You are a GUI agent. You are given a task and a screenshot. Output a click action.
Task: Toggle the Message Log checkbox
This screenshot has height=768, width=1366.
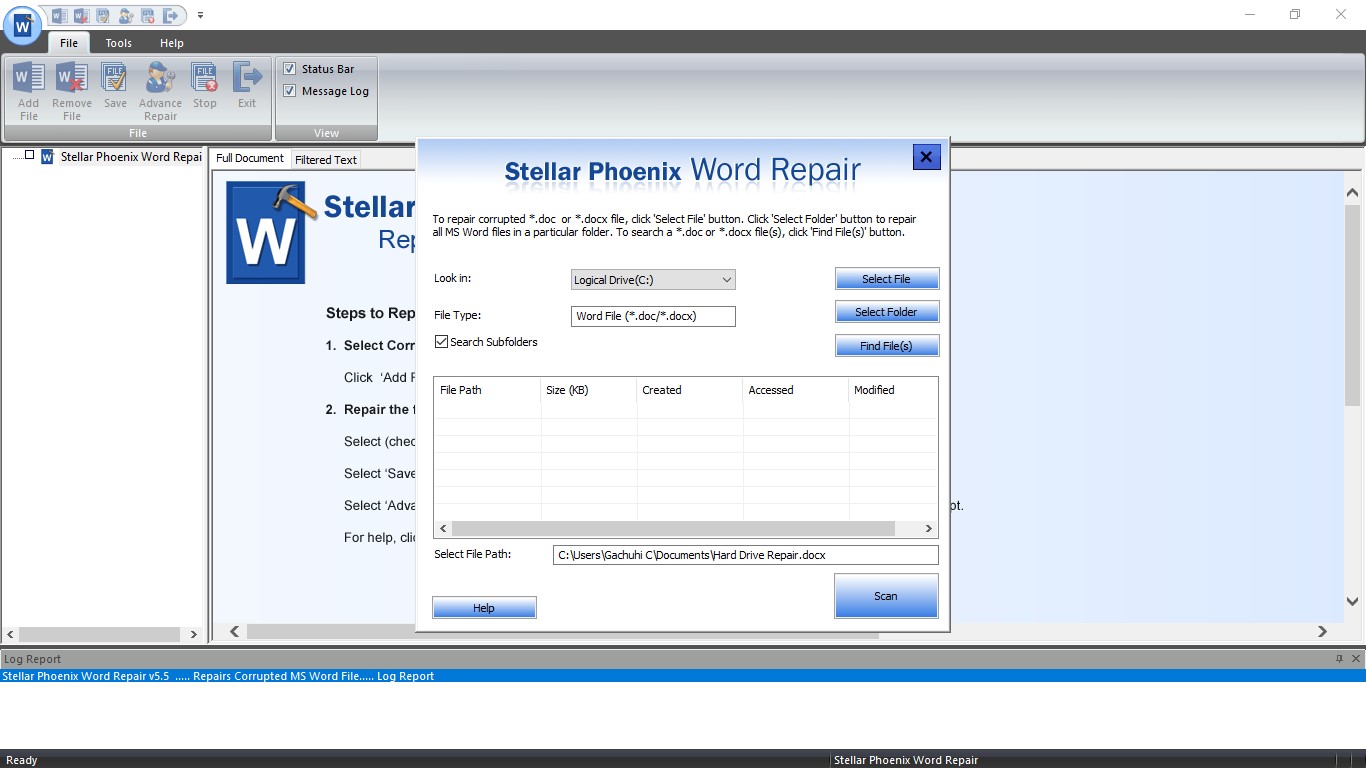(x=290, y=91)
